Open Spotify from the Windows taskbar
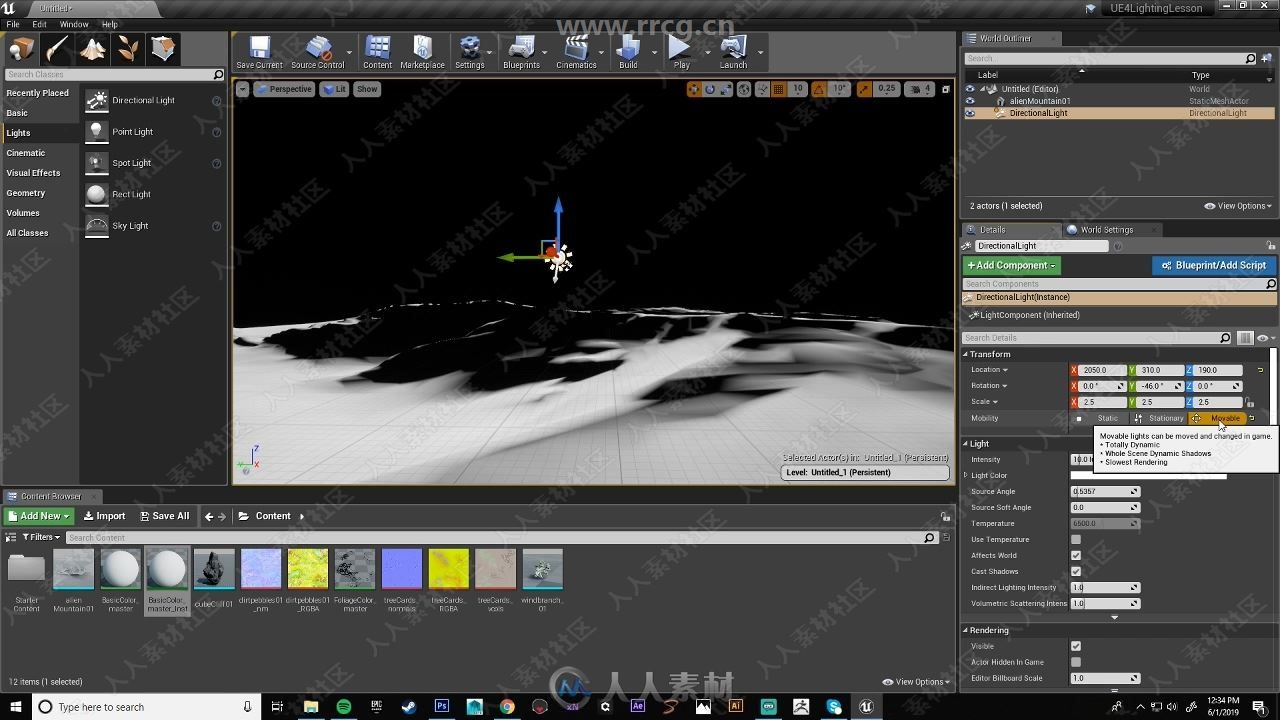Screen dimensions: 1280x720 coord(344,707)
